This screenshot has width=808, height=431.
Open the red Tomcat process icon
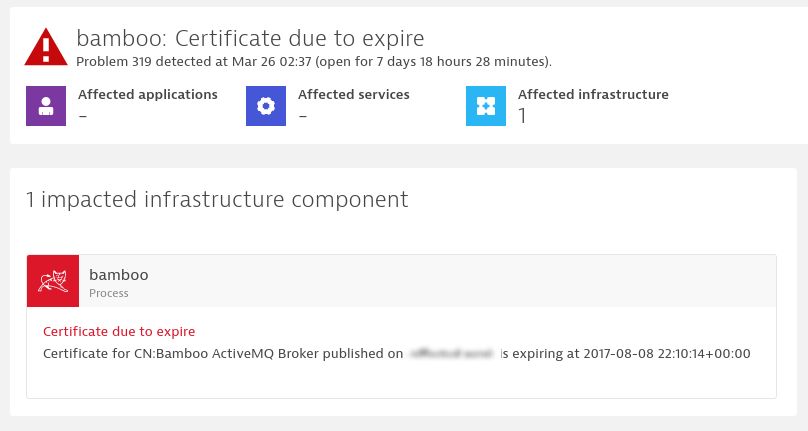pyautogui.click(x=53, y=281)
